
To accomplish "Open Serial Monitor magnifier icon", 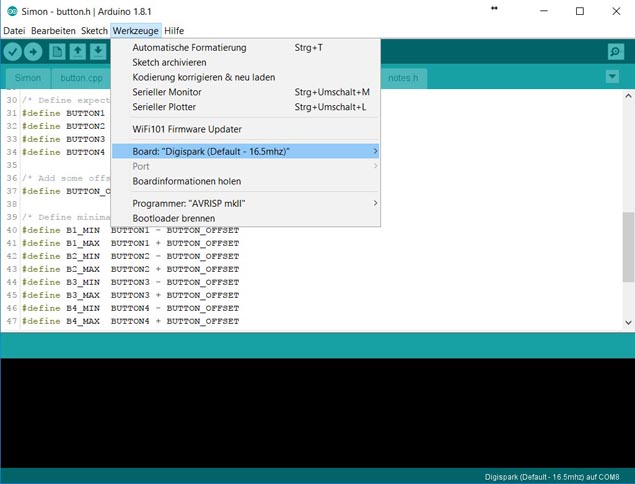I will [616, 51].
